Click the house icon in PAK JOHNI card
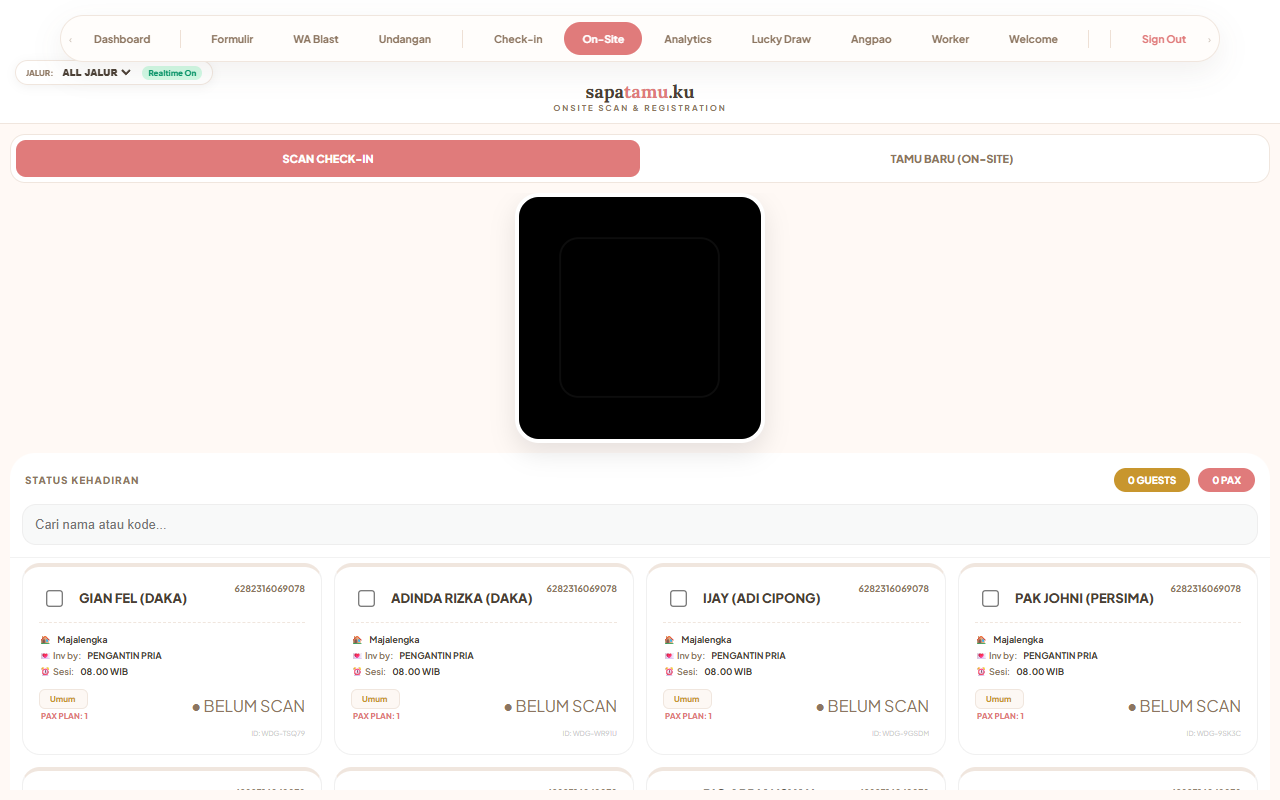The width and height of the screenshot is (1280, 800). [981, 640]
